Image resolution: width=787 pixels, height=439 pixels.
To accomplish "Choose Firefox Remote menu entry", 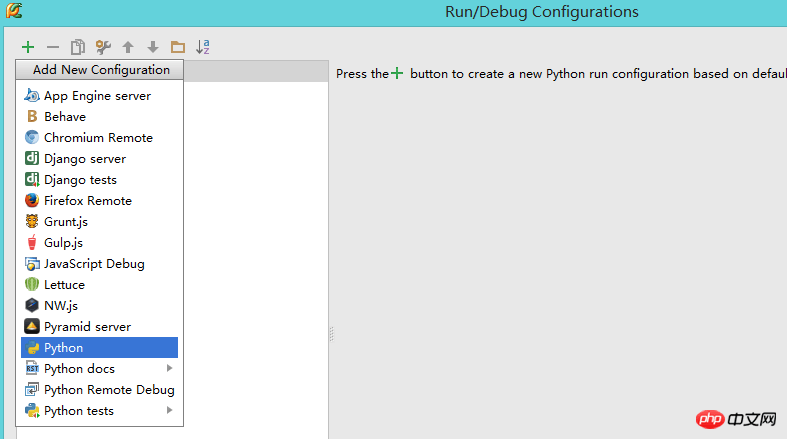I will click(x=99, y=201).
